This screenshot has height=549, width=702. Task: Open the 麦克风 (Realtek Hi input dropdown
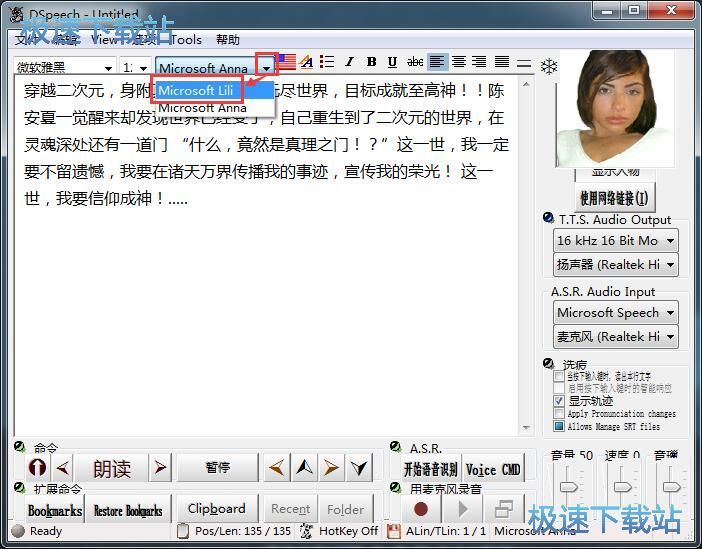616,336
